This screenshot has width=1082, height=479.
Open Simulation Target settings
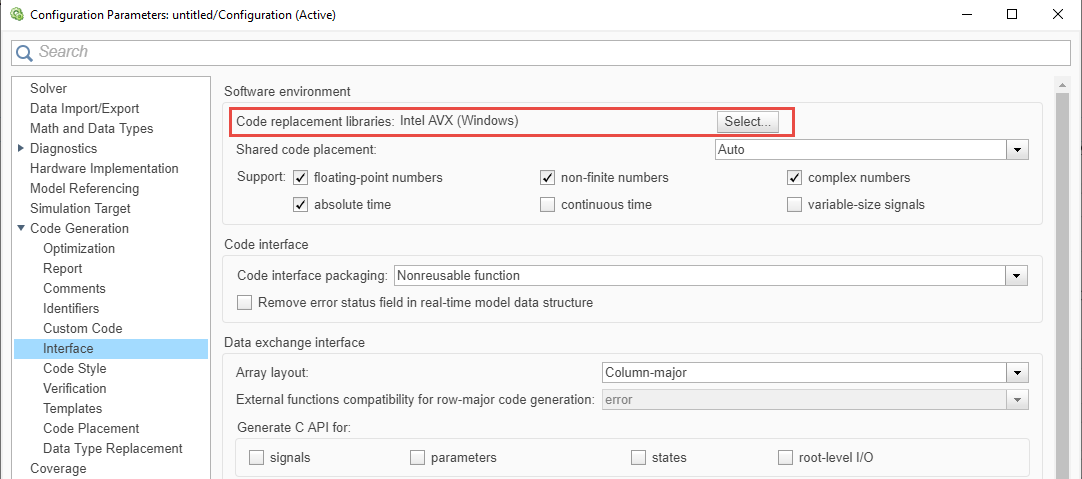click(80, 208)
